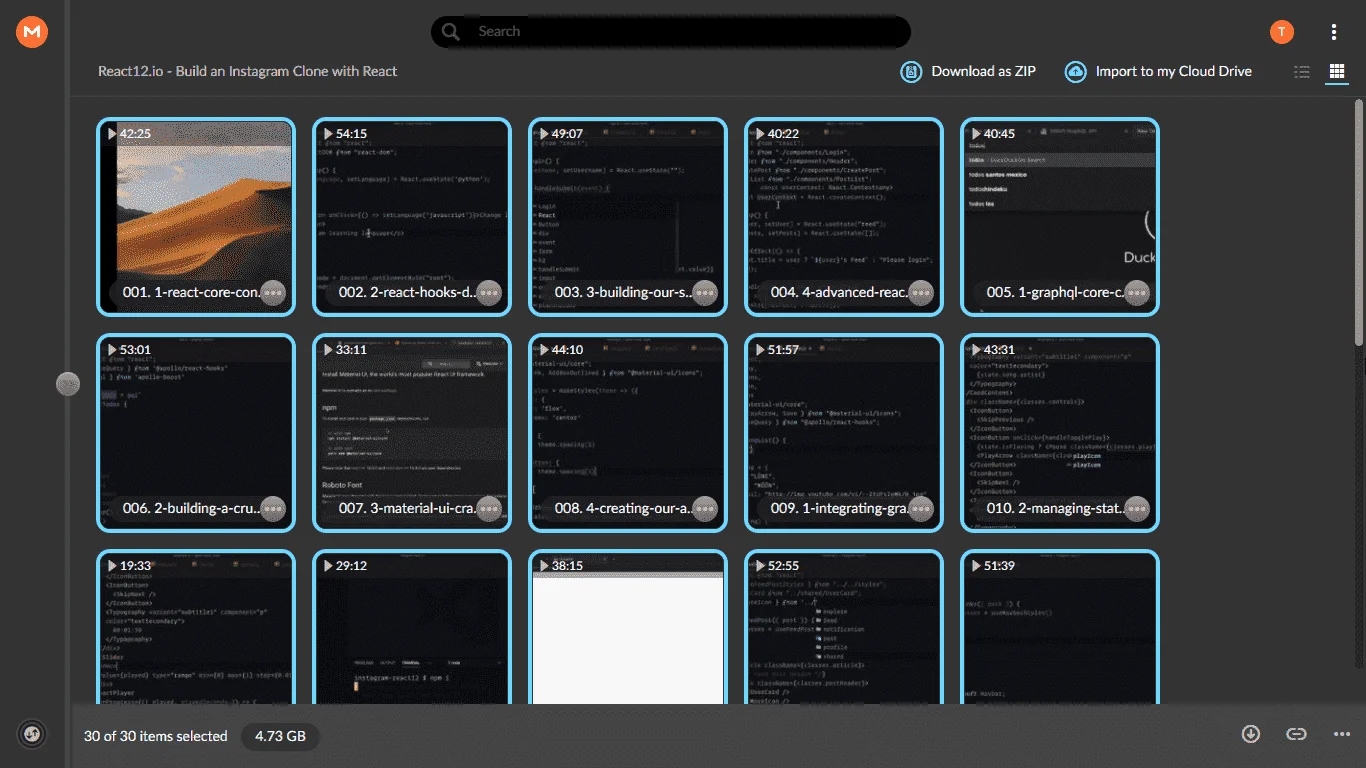Click the download arrow icon in bottom bar
This screenshot has width=1366, height=768.
click(x=1250, y=734)
